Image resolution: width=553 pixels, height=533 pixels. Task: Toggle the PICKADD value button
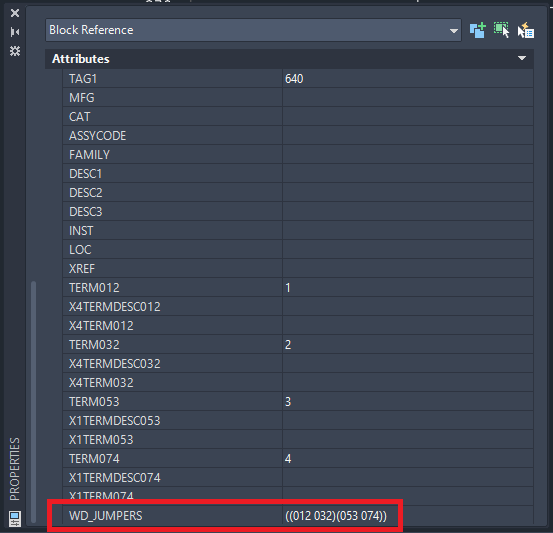[x=478, y=30]
